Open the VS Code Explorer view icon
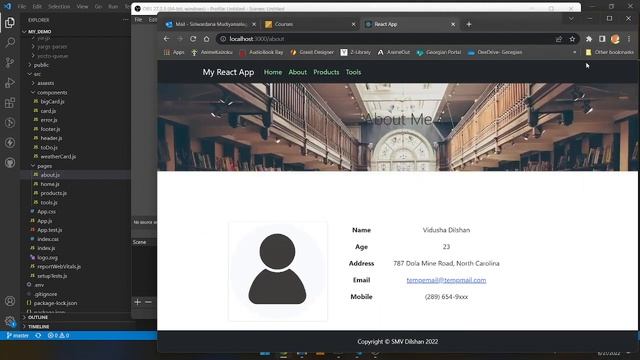This screenshot has width=640, height=360. [10, 22]
